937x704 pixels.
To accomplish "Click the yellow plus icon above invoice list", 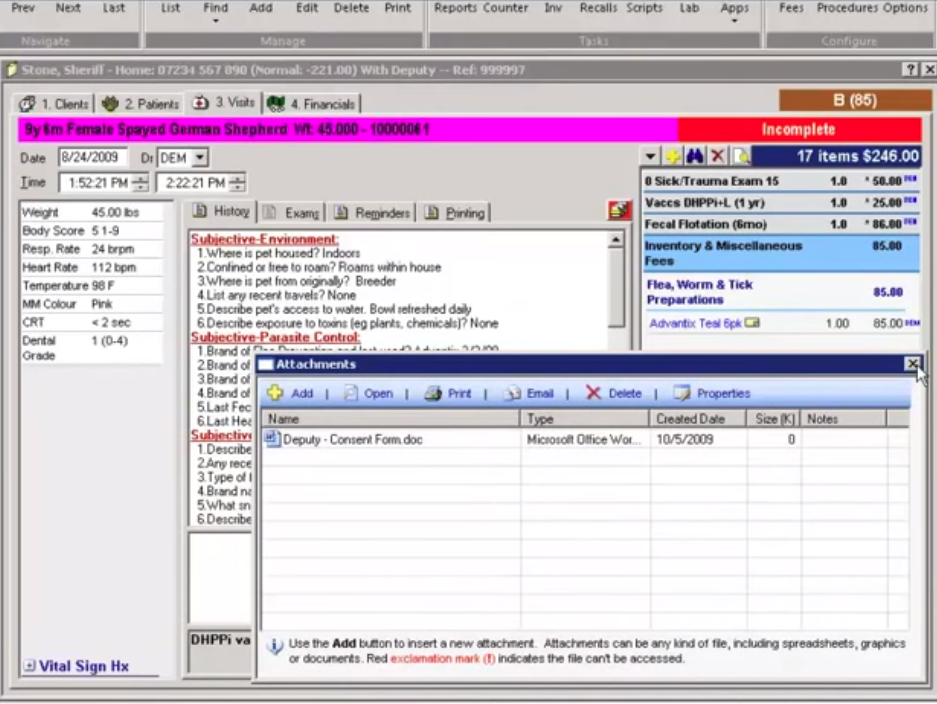I will pyautogui.click(x=673, y=157).
